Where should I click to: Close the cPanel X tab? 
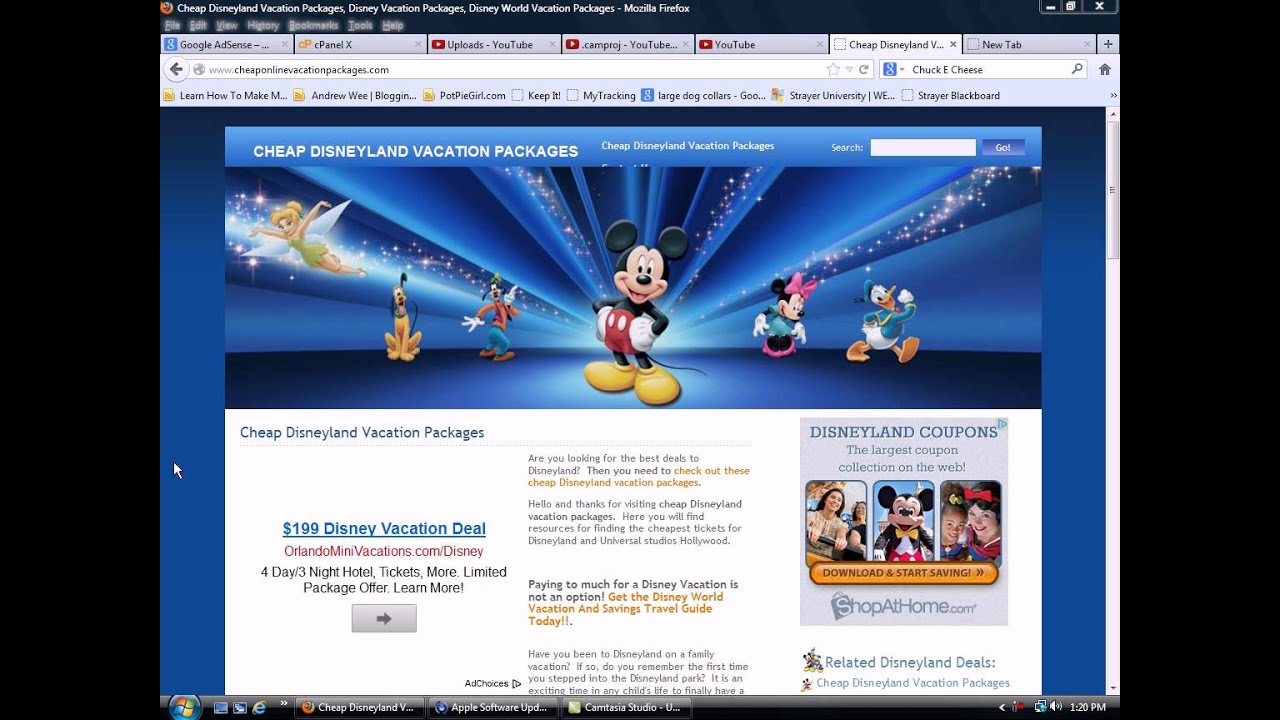click(x=418, y=44)
